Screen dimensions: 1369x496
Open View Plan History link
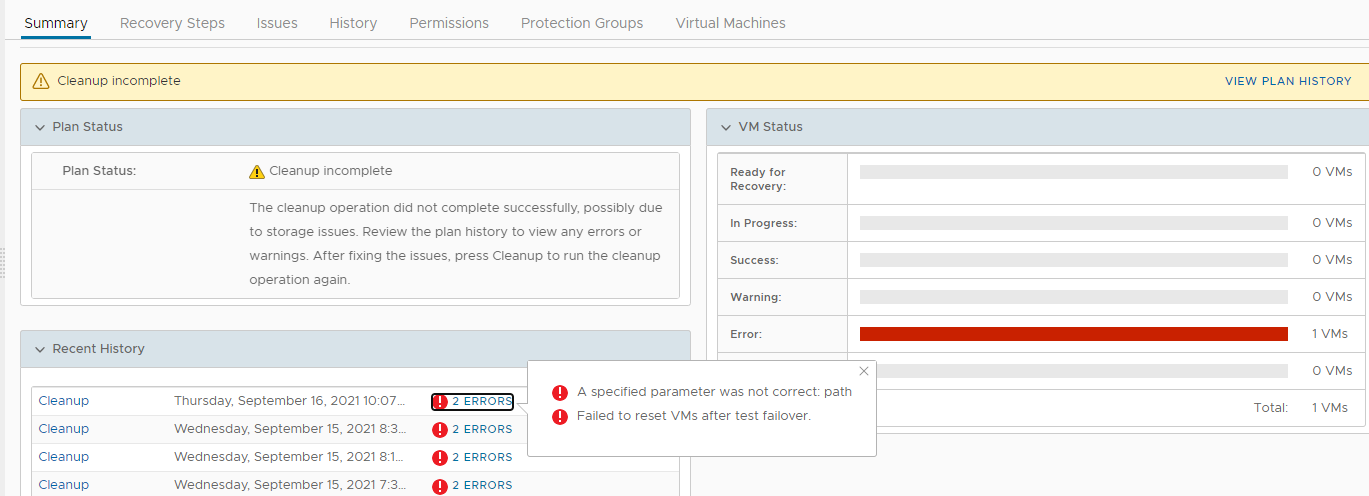pyautogui.click(x=1288, y=81)
